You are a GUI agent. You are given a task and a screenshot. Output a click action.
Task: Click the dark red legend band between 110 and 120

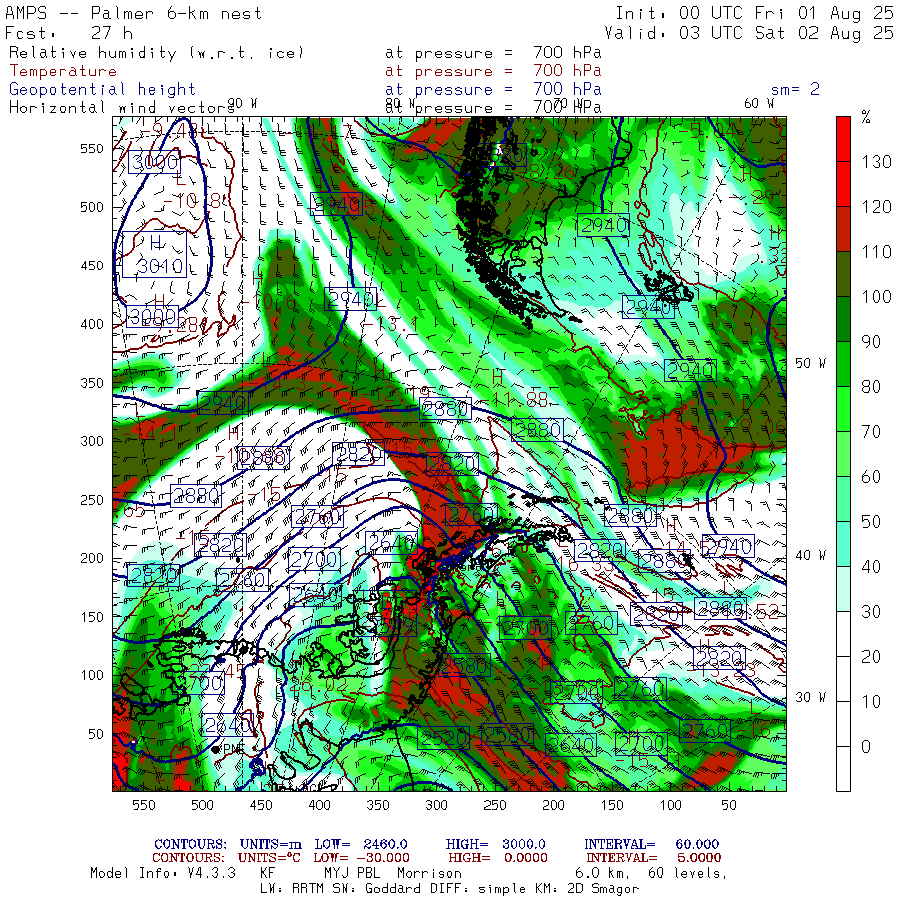coord(843,229)
